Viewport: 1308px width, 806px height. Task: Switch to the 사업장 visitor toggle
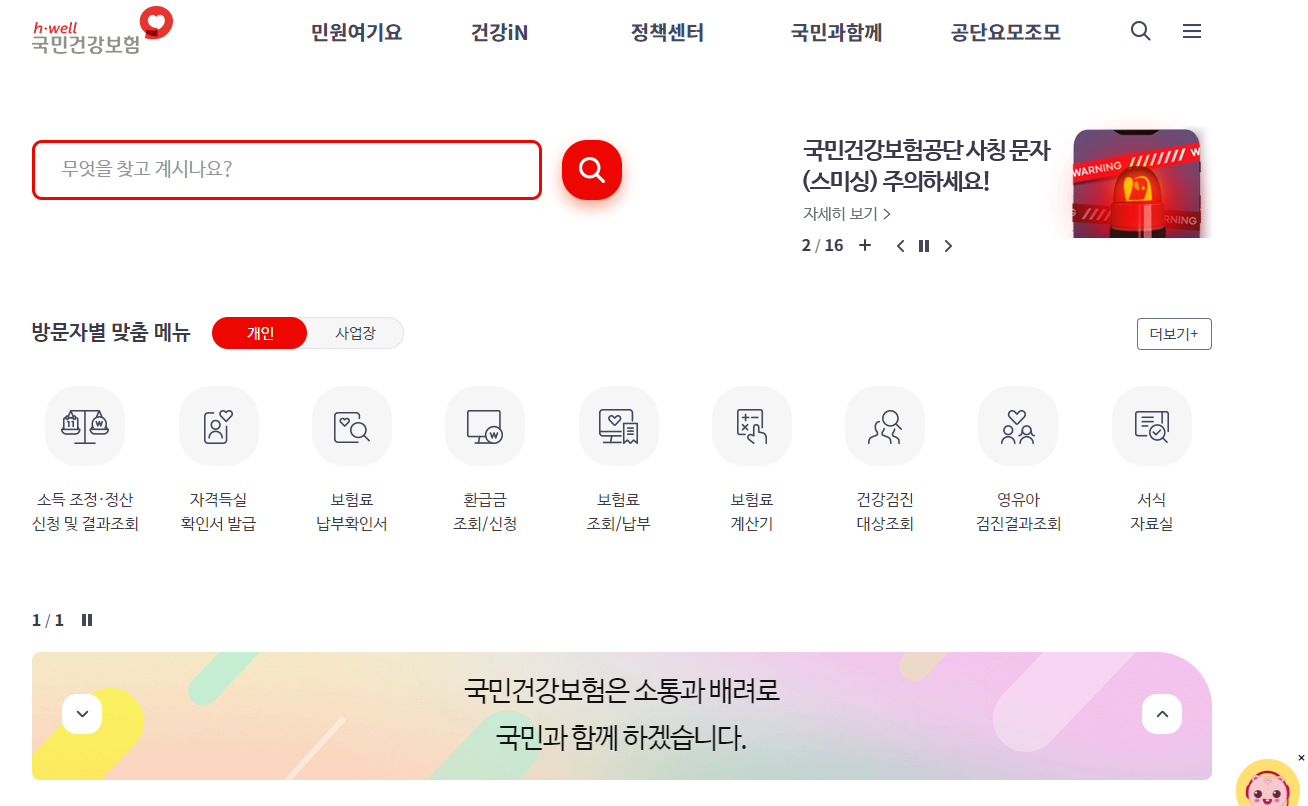[357, 333]
